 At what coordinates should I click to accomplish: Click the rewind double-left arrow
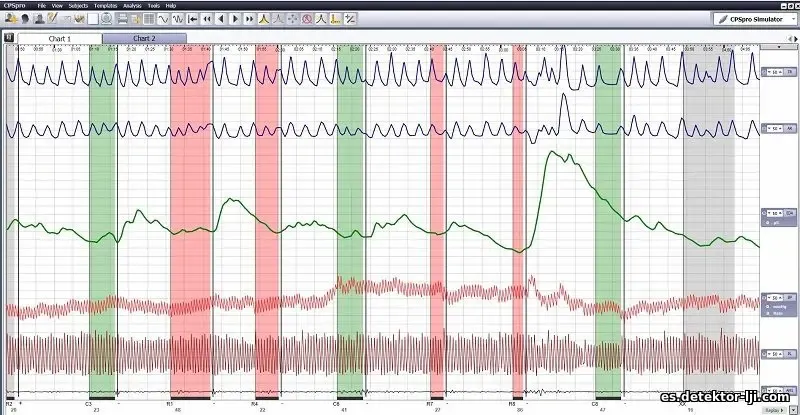(x=207, y=19)
